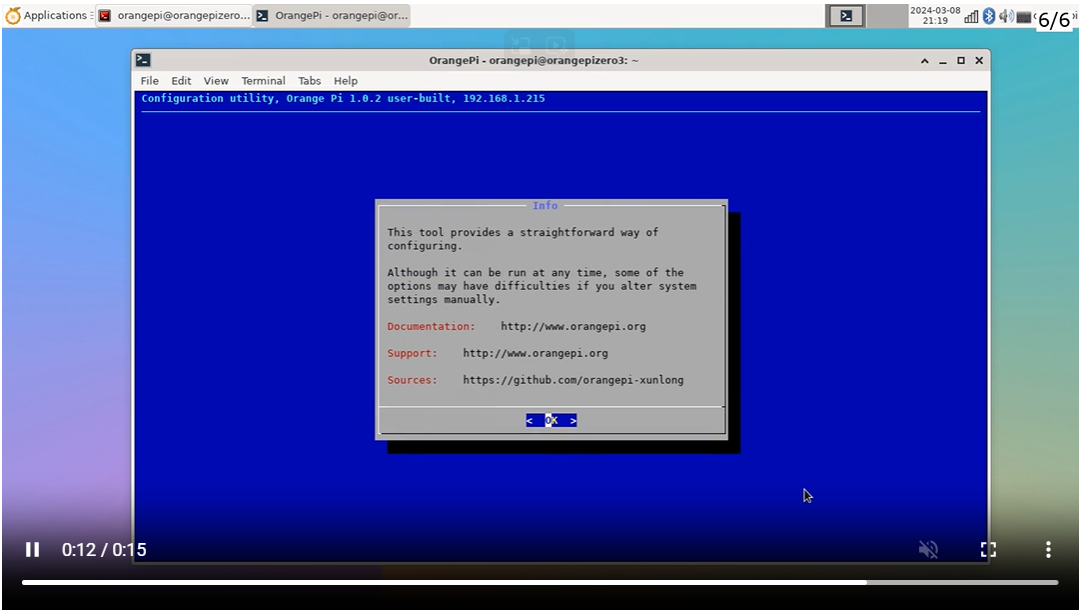This screenshot has height=615, width=1085.
Task: Open the Applications menu with Orange Pi logo
Action: coord(46,15)
